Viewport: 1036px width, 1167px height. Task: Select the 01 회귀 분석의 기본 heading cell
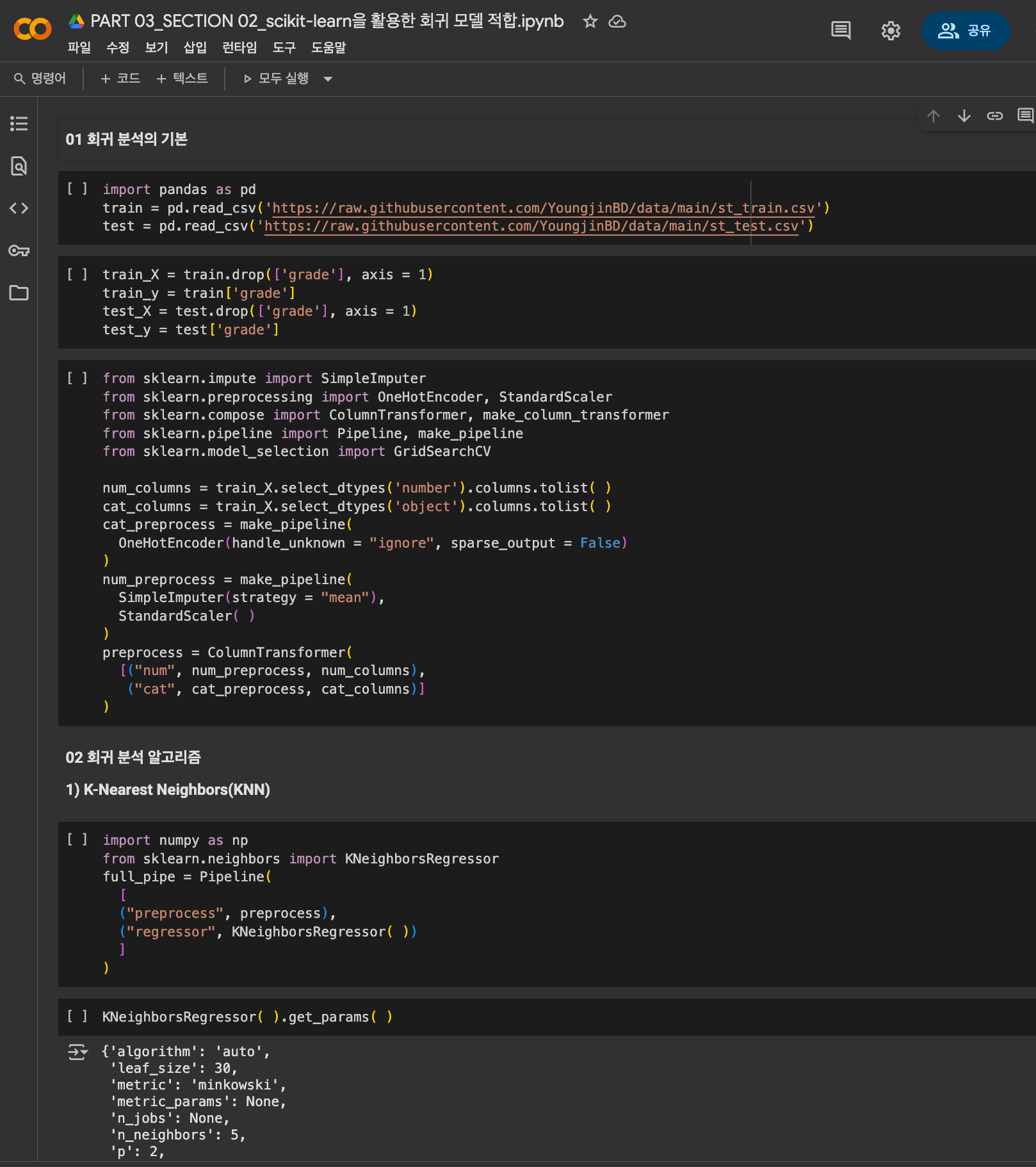(126, 139)
